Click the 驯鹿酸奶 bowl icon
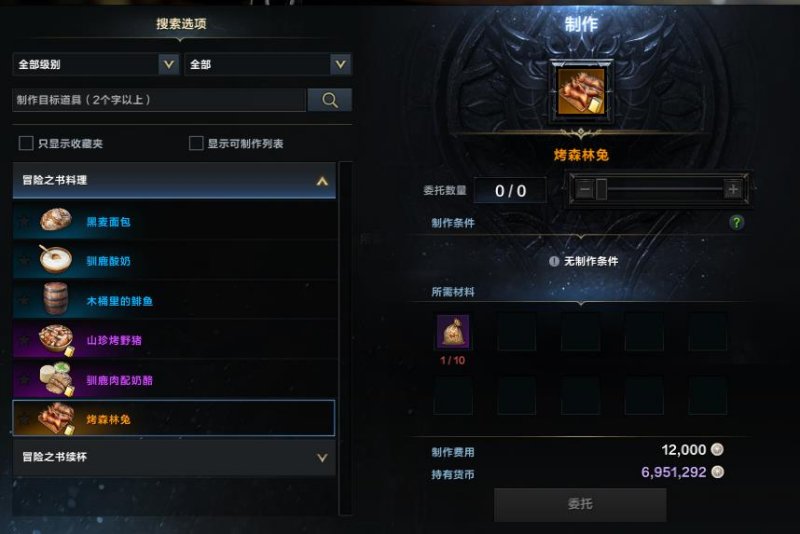This screenshot has width=800, height=534. pyautogui.click(x=56, y=259)
